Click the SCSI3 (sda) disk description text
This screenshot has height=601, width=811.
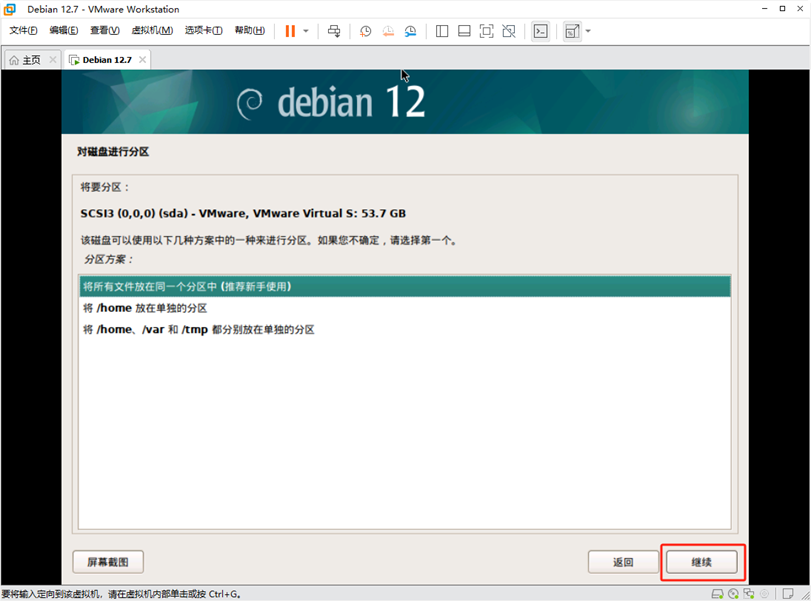pyautogui.click(x=243, y=214)
